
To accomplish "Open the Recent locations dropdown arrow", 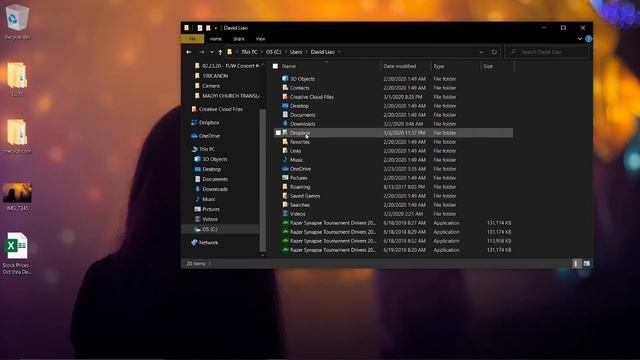I will (211, 52).
